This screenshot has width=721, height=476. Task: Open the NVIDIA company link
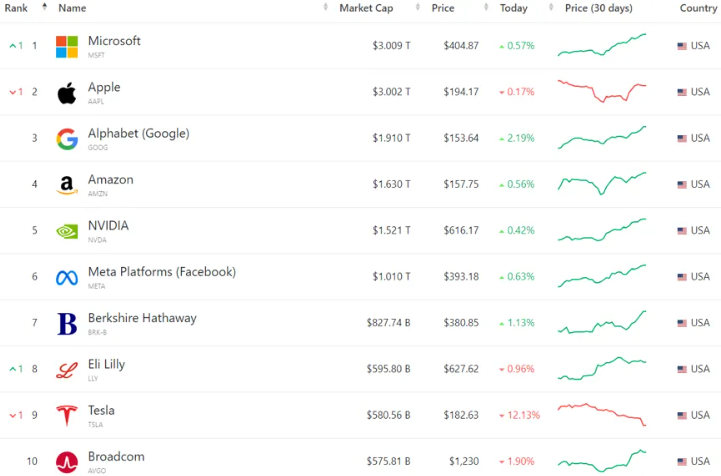(108, 225)
